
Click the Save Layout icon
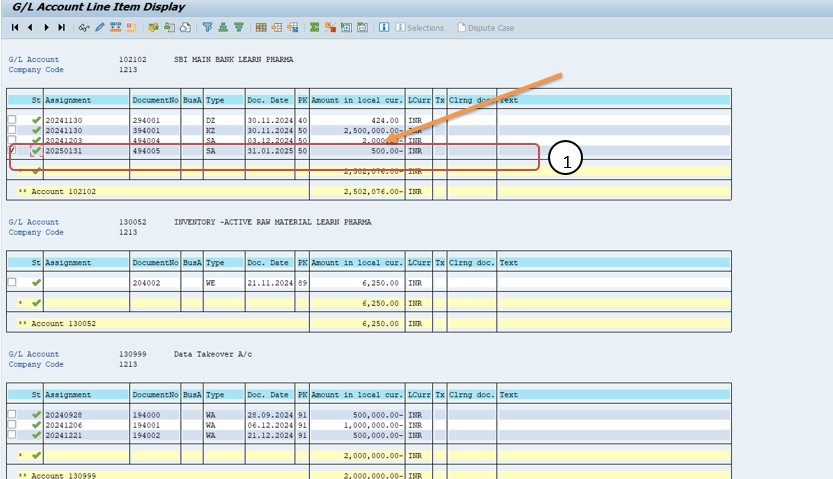point(293,28)
